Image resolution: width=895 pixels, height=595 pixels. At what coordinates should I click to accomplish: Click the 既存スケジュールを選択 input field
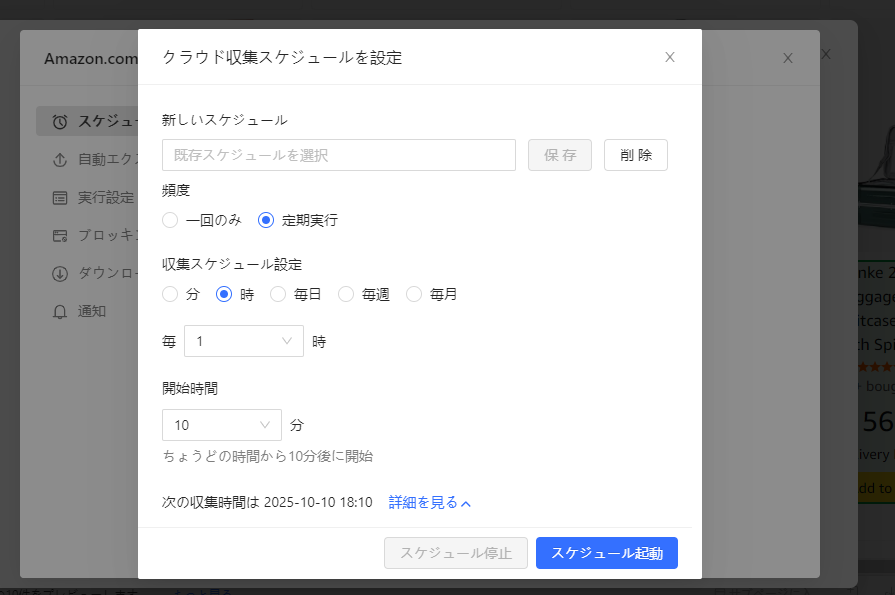point(338,155)
